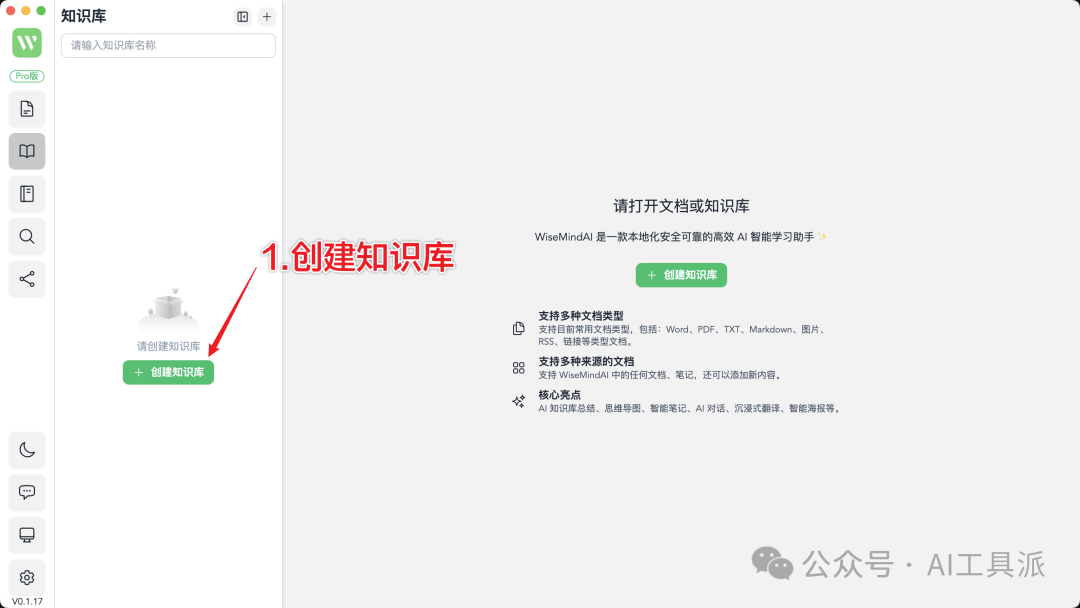Click the WiseMindAI description tagline text
The height and width of the screenshot is (608, 1080).
(x=681, y=237)
